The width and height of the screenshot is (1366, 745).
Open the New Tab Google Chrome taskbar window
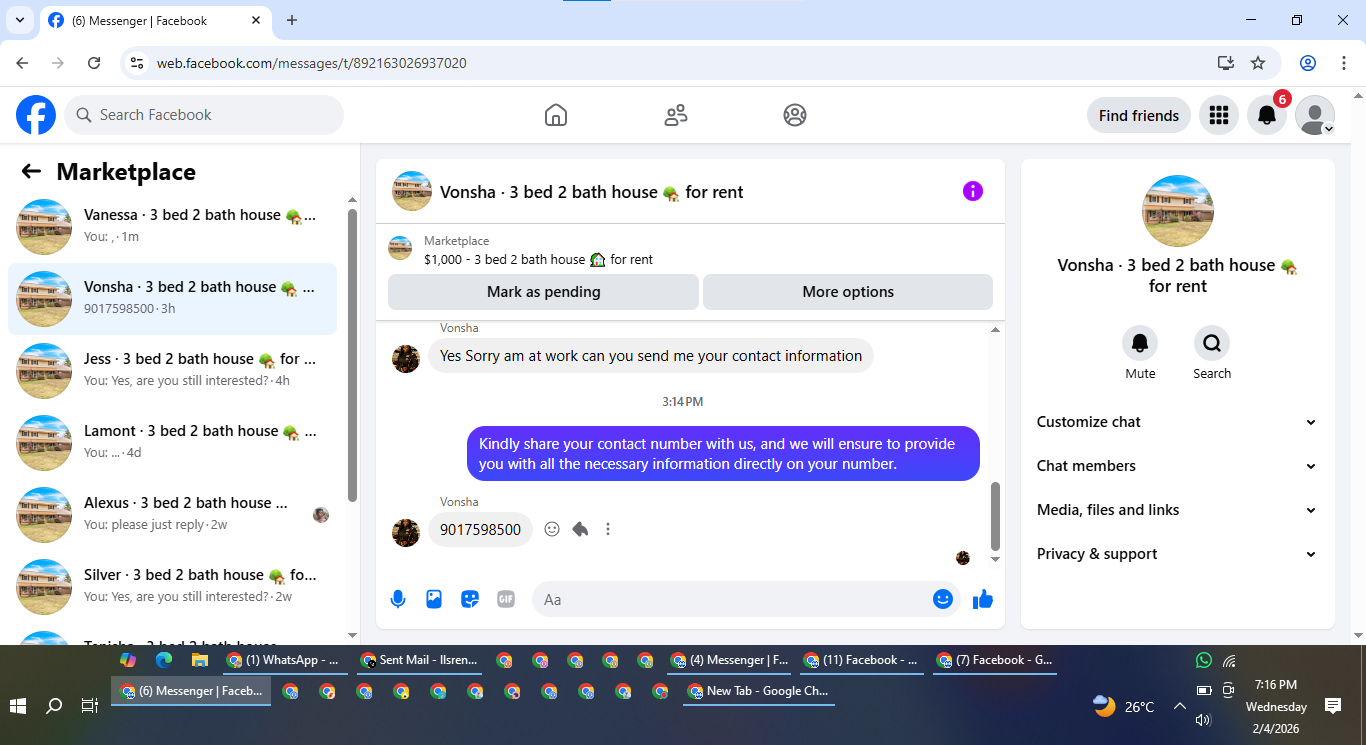pyautogui.click(x=759, y=691)
